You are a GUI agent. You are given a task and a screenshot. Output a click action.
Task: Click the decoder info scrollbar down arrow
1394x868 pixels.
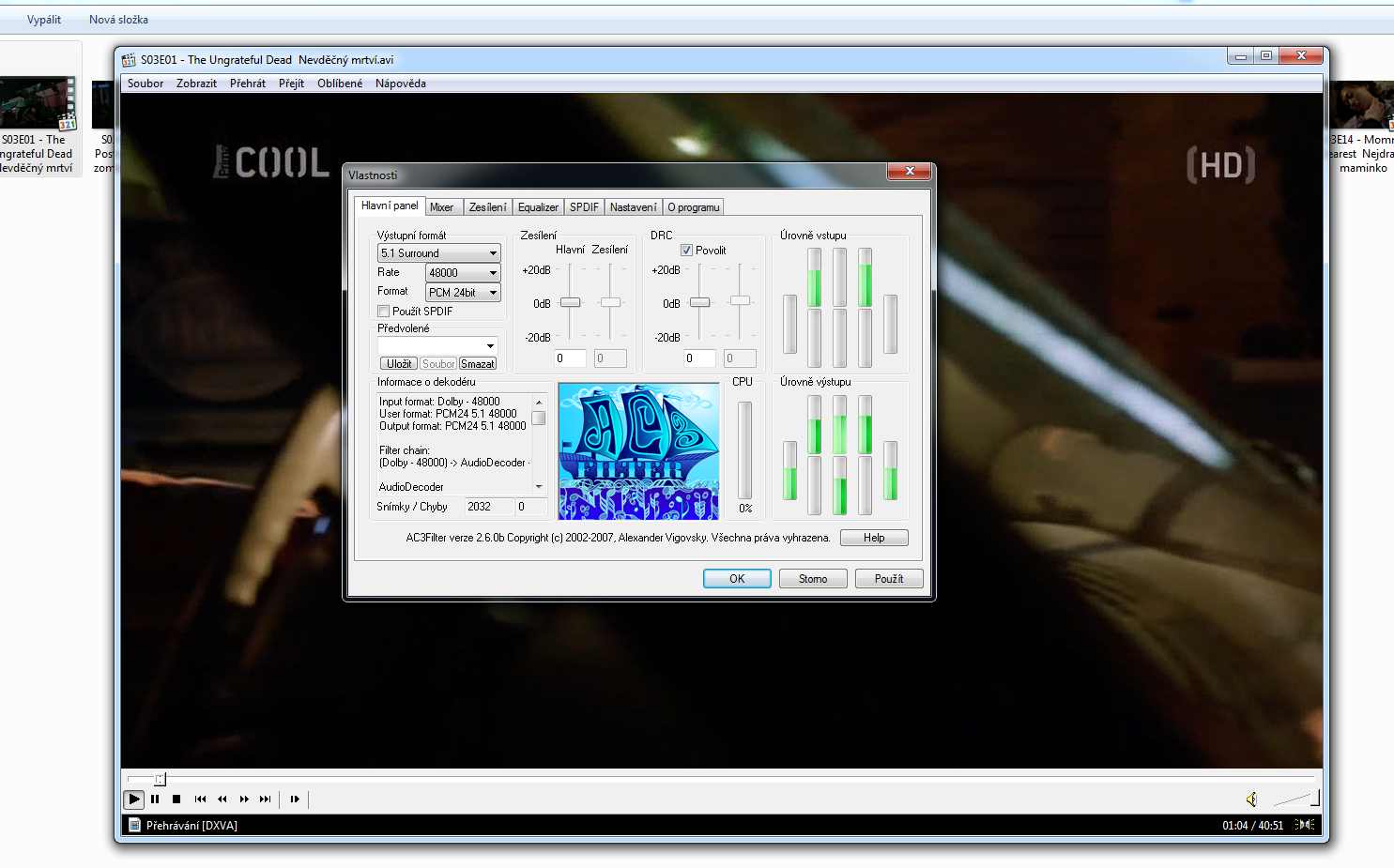(x=539, y=487)
